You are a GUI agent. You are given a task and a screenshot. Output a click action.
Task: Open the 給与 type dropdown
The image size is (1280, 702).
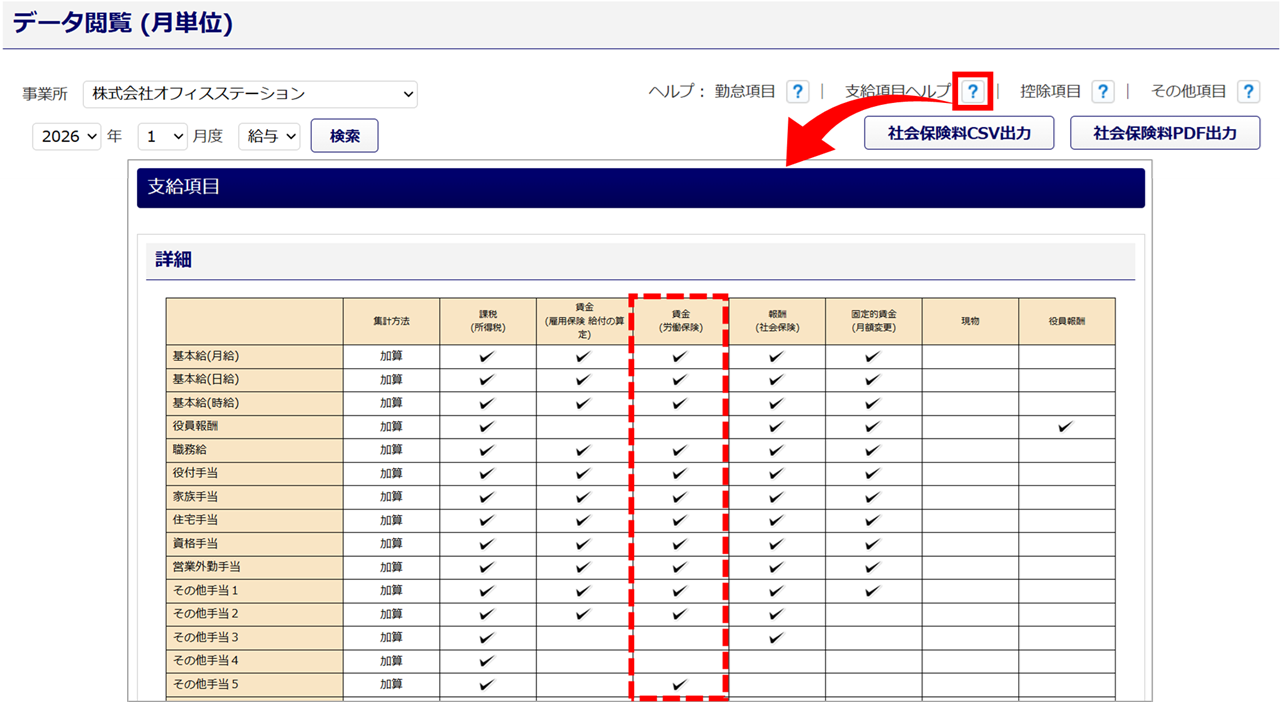269,136
